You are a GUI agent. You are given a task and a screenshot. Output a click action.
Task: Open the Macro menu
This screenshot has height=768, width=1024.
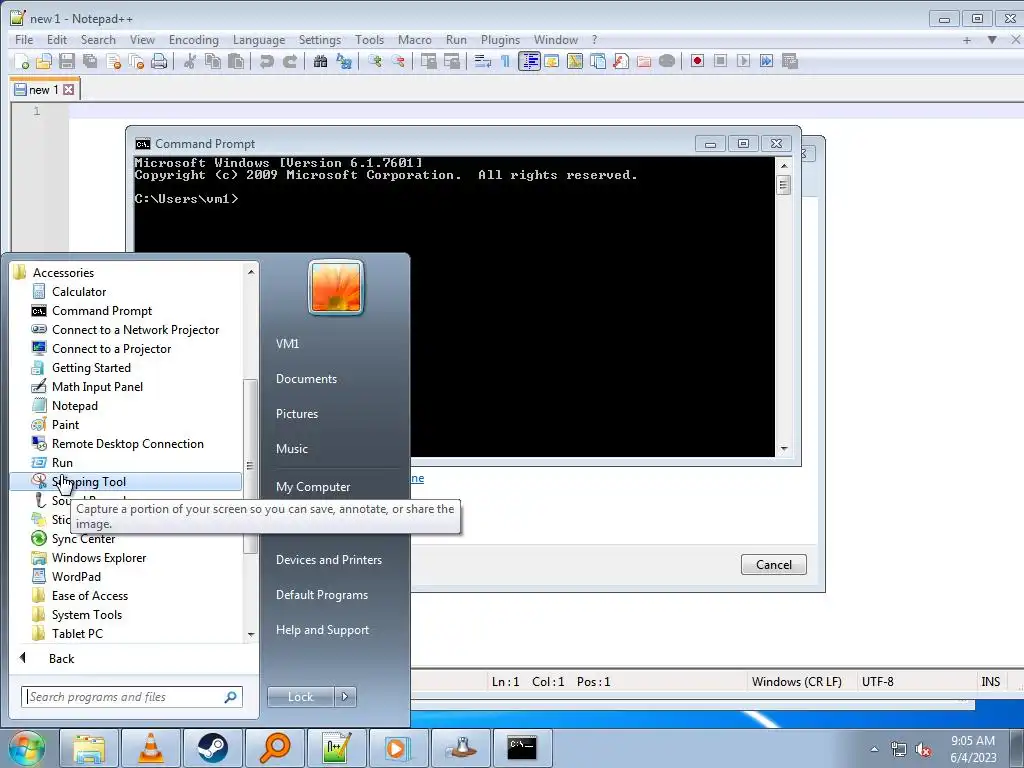pos(415,40)
